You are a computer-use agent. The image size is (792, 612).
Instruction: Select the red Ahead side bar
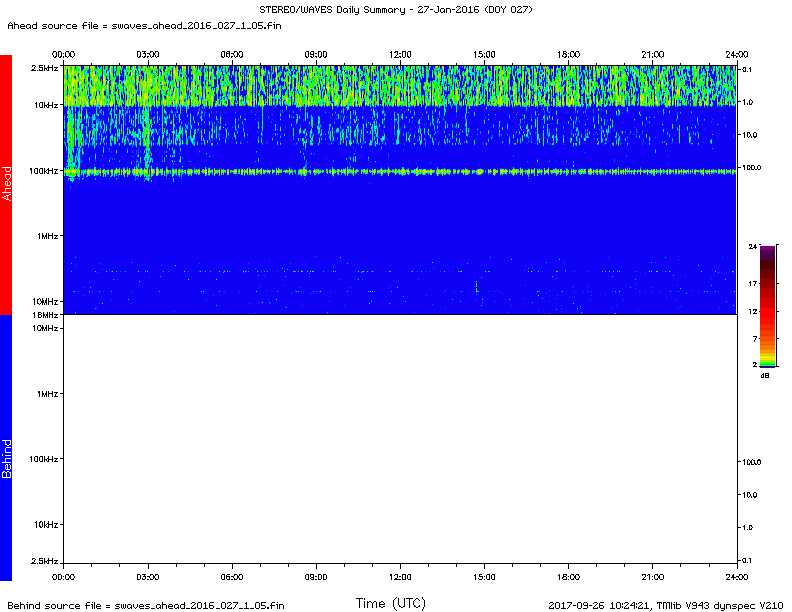click(x=6, y=185)
